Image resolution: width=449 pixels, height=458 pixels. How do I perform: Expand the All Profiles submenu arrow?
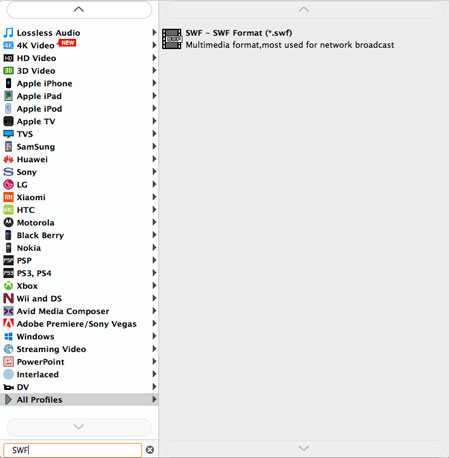coord(154,399)
